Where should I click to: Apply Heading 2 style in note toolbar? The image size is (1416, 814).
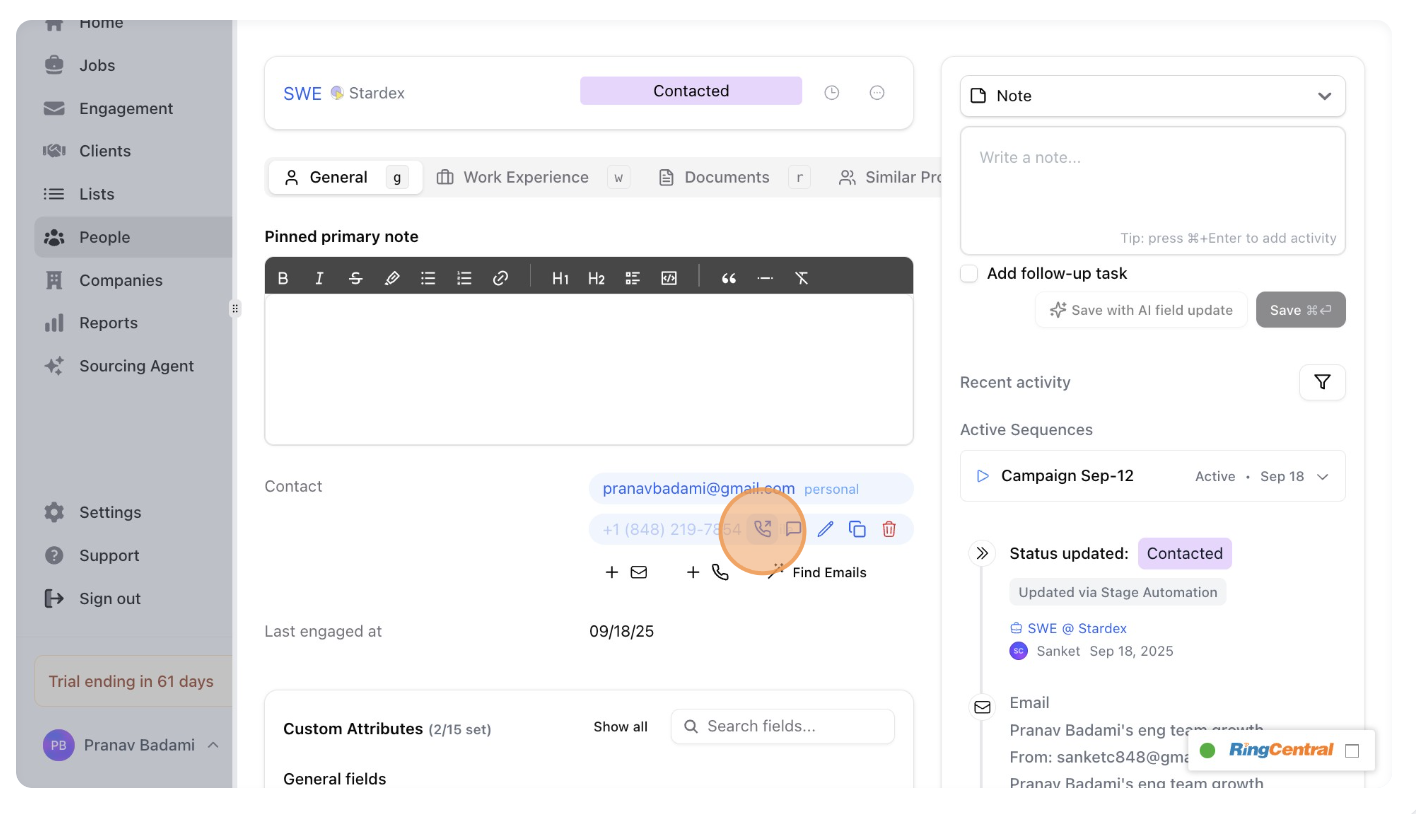[596, 278]
